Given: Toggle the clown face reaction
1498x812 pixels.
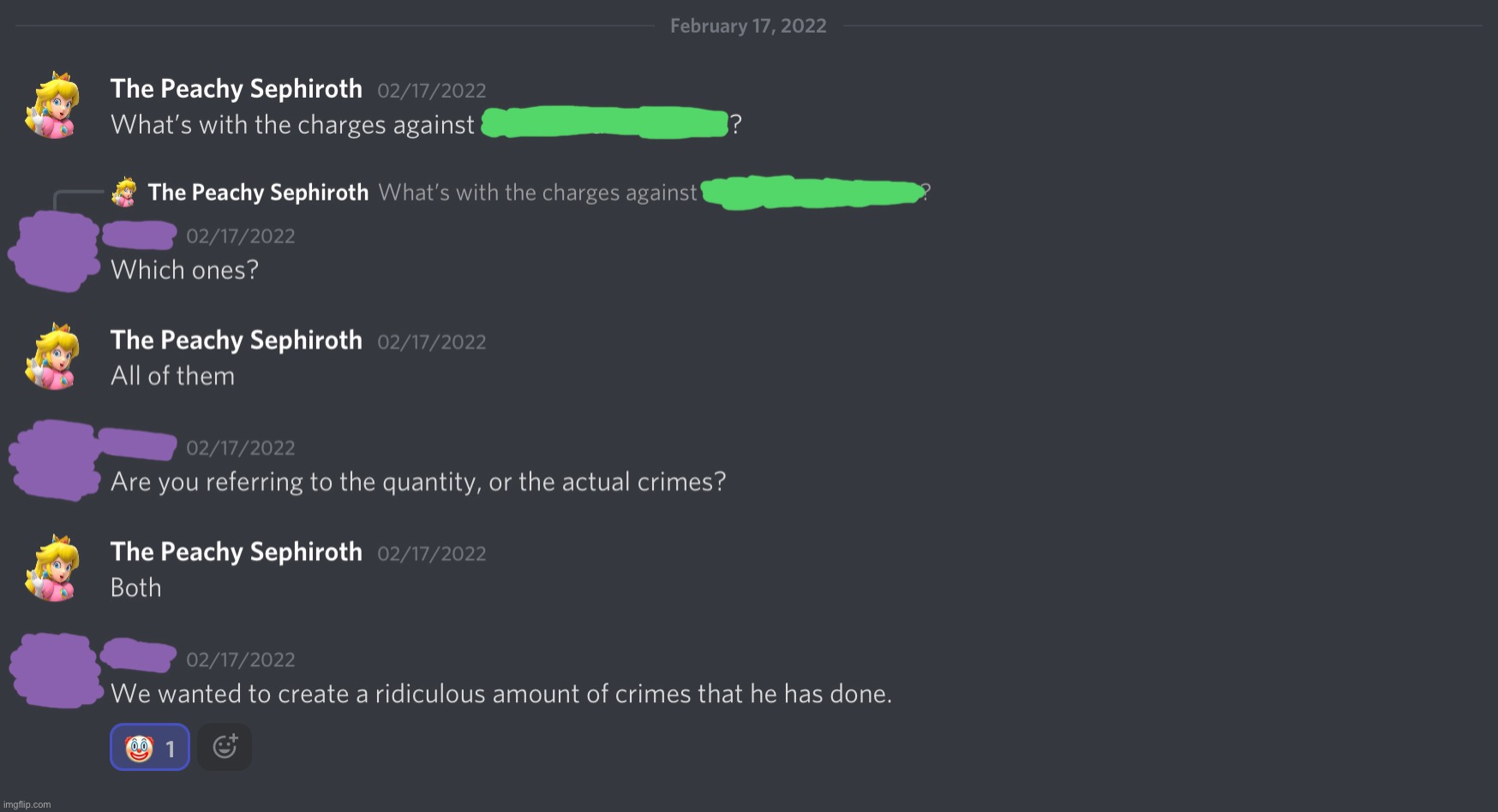Looking at the screenshot, I should [x=150, y=746].
